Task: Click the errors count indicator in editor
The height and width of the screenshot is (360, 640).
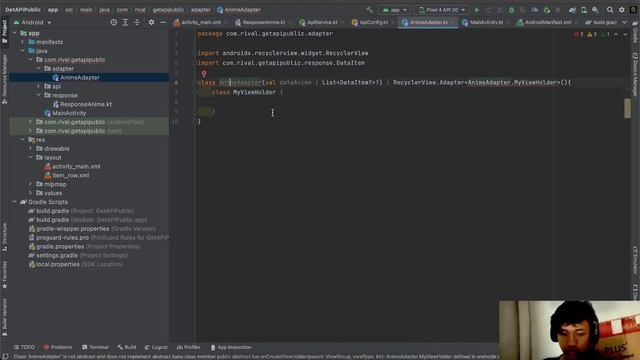Action: pos(579,34)
